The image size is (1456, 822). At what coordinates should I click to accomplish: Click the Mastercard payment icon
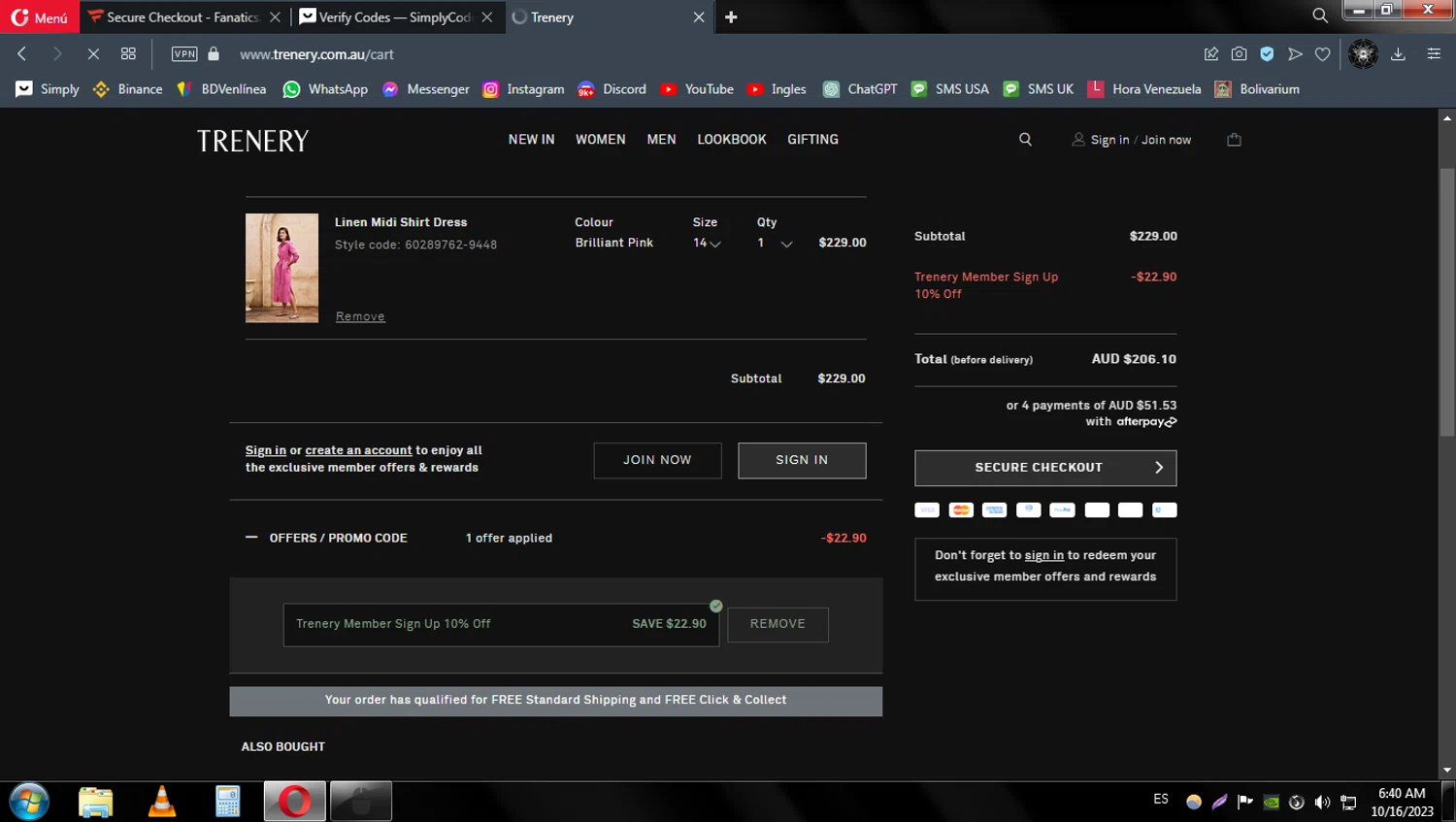pyautogui.click(x=961, y=510)
